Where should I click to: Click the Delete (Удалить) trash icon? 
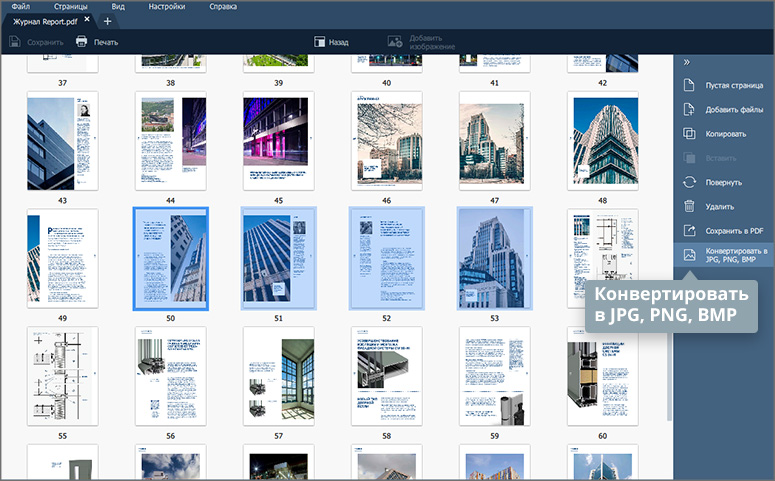pos(689,206)
